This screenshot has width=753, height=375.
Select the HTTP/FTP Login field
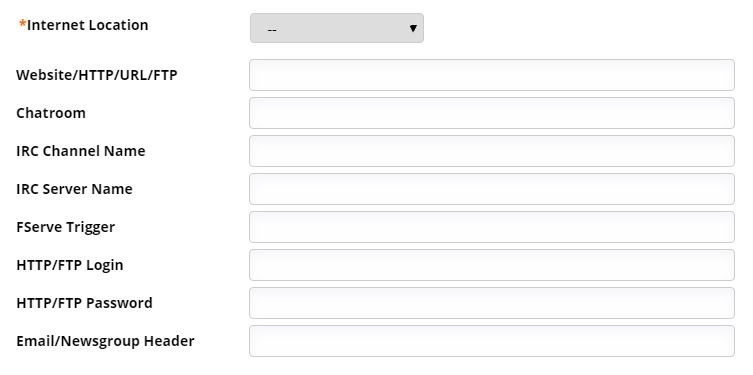[x=492, y=265]
